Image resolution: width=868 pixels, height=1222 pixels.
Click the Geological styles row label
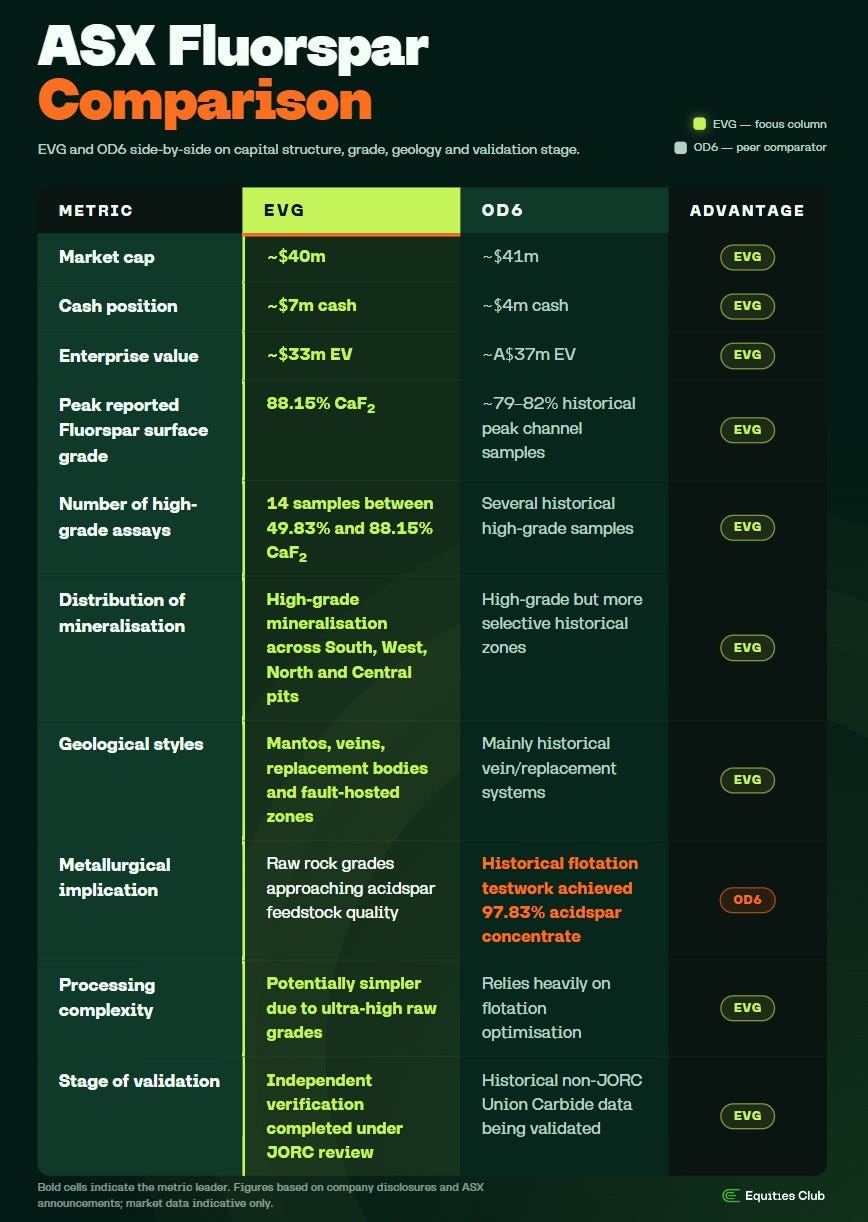[x=131, y=744]
